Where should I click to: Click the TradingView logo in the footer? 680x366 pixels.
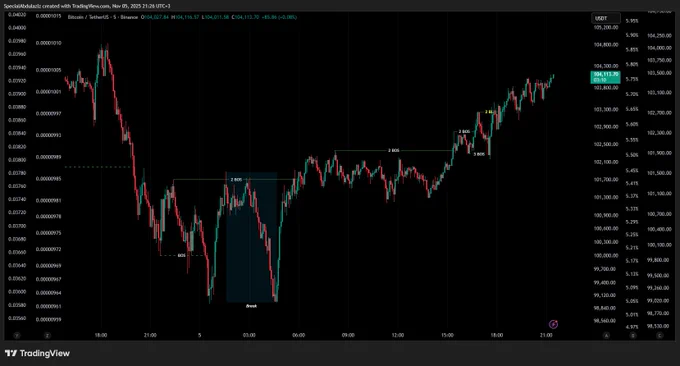coord(37,353)
